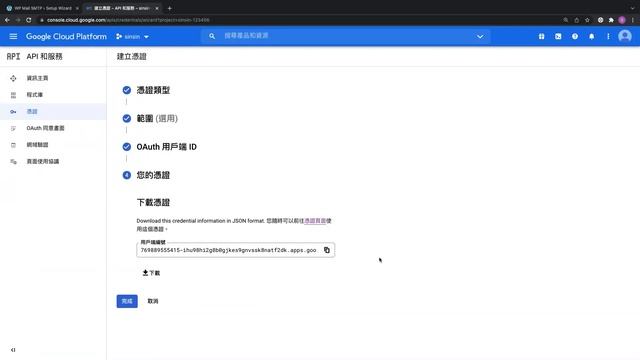
Task: Open page usage agreements sidebar item
Action: 53,162
